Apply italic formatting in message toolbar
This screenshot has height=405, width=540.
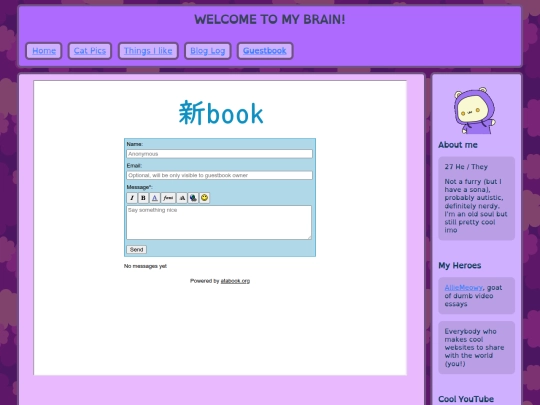(132, 198)
